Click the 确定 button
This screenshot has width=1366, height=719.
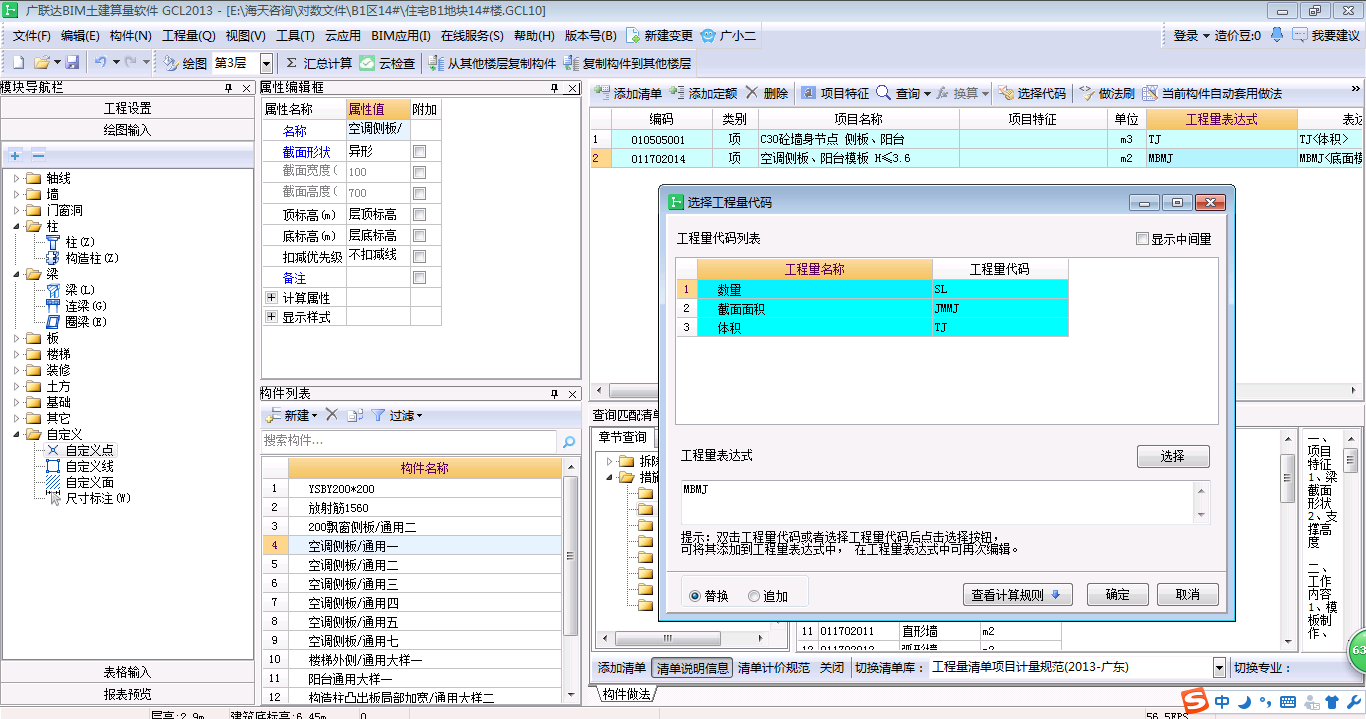pyautogui.click(x=1118, y=594)
